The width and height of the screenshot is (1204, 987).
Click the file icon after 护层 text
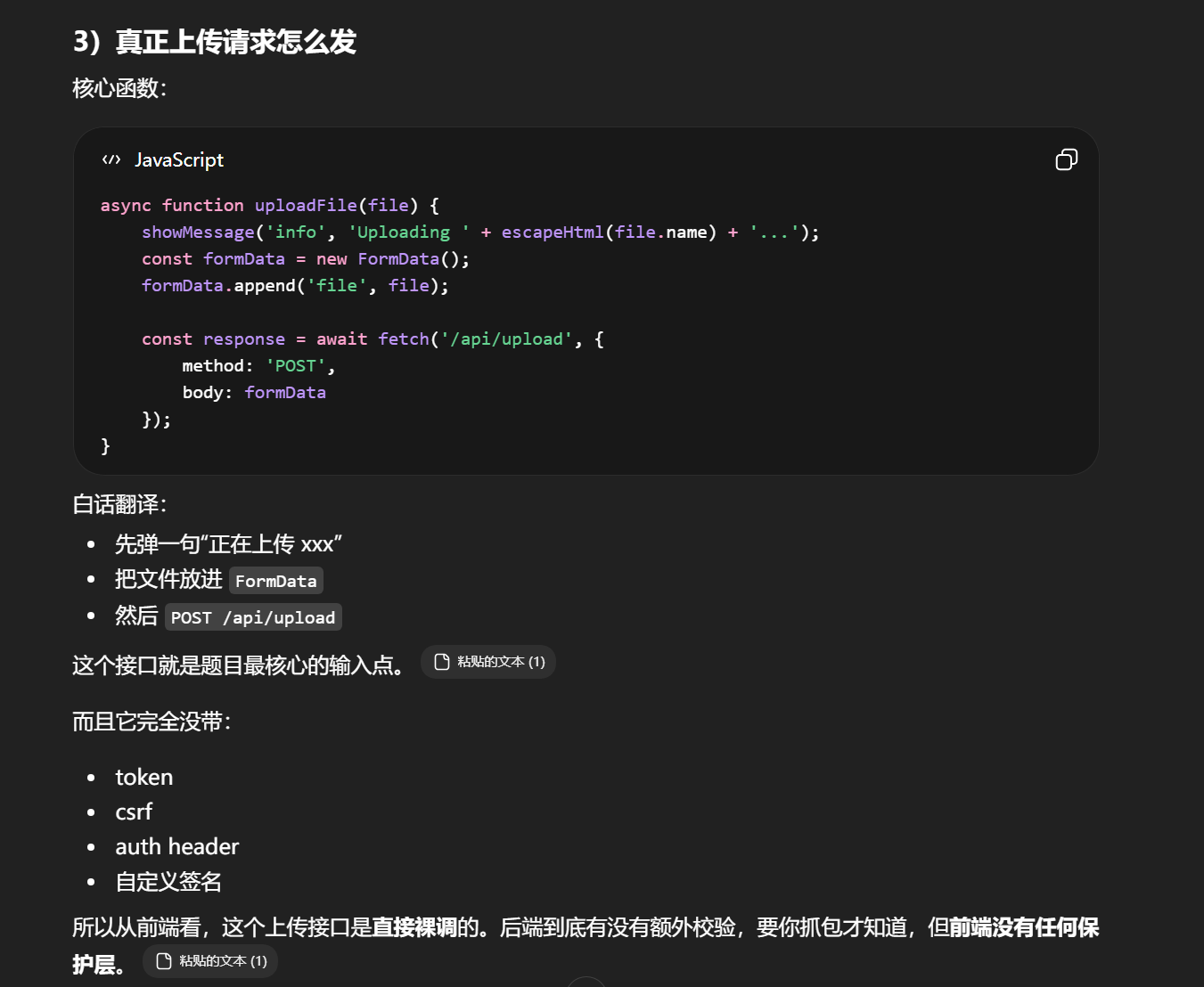pos(164,961)
